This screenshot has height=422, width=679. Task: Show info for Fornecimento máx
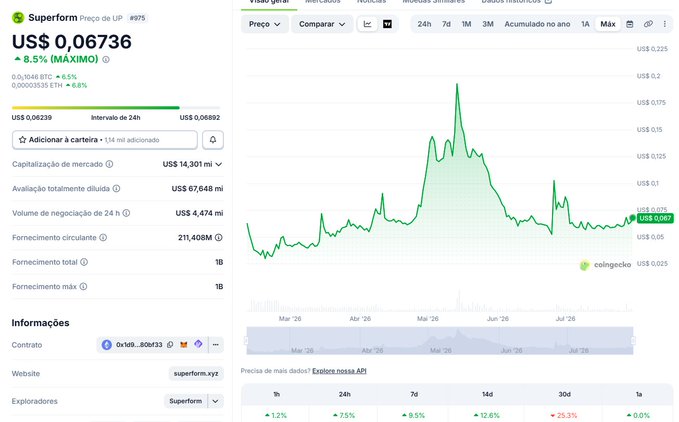(x=84, y=287)
